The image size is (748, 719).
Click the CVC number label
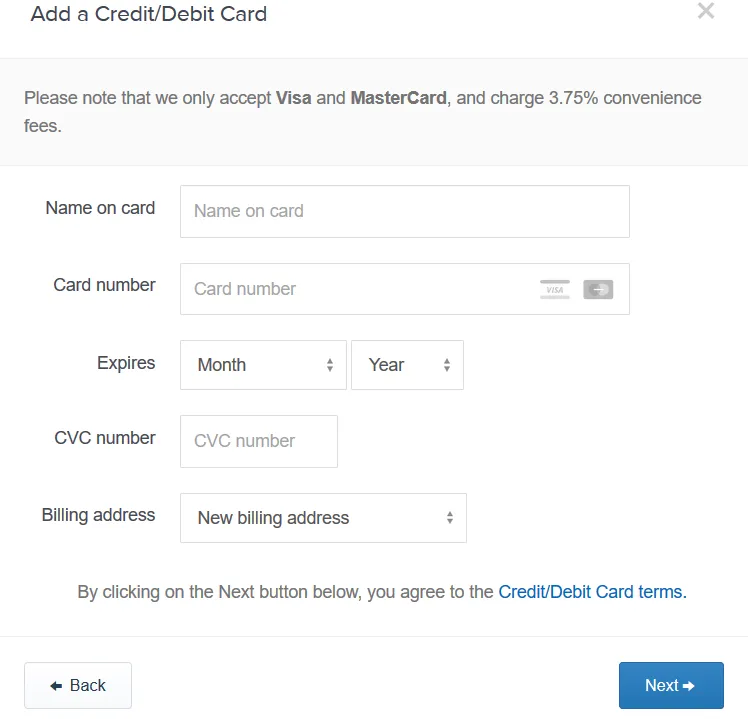coord(105,438)
